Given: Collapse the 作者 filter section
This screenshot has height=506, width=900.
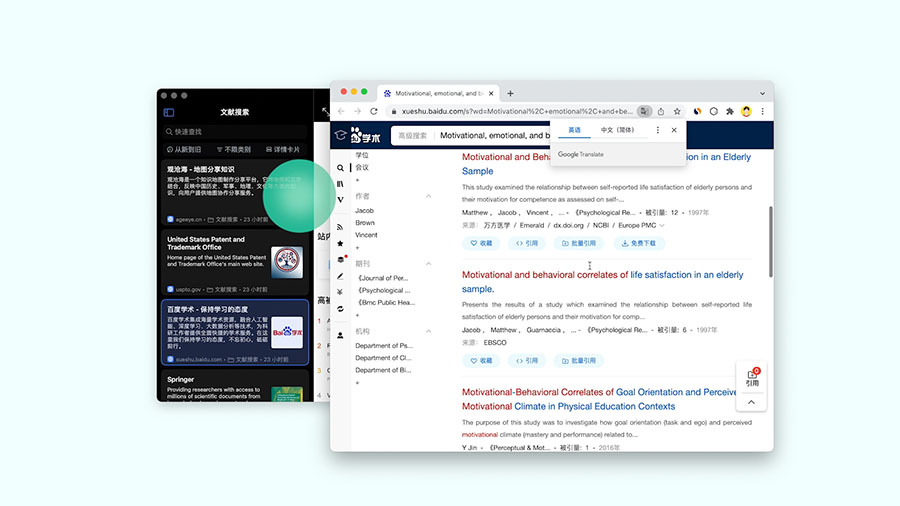Looking at the screenshot, I should (429, 196).
